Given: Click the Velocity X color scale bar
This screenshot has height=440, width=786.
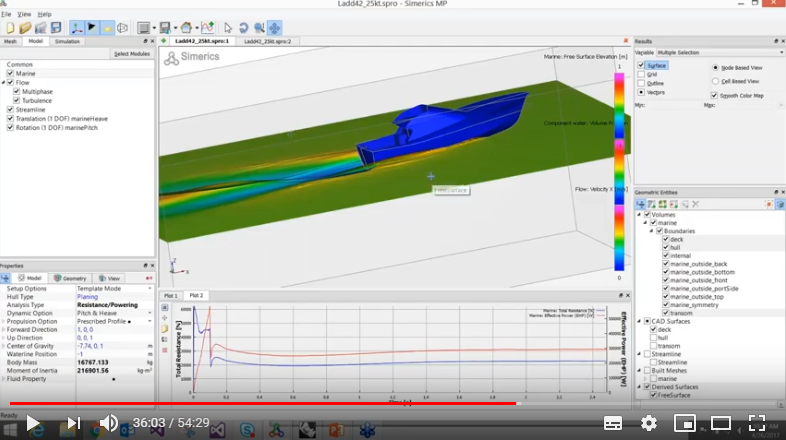Looking at the screenshot, I should click(620, 238).
